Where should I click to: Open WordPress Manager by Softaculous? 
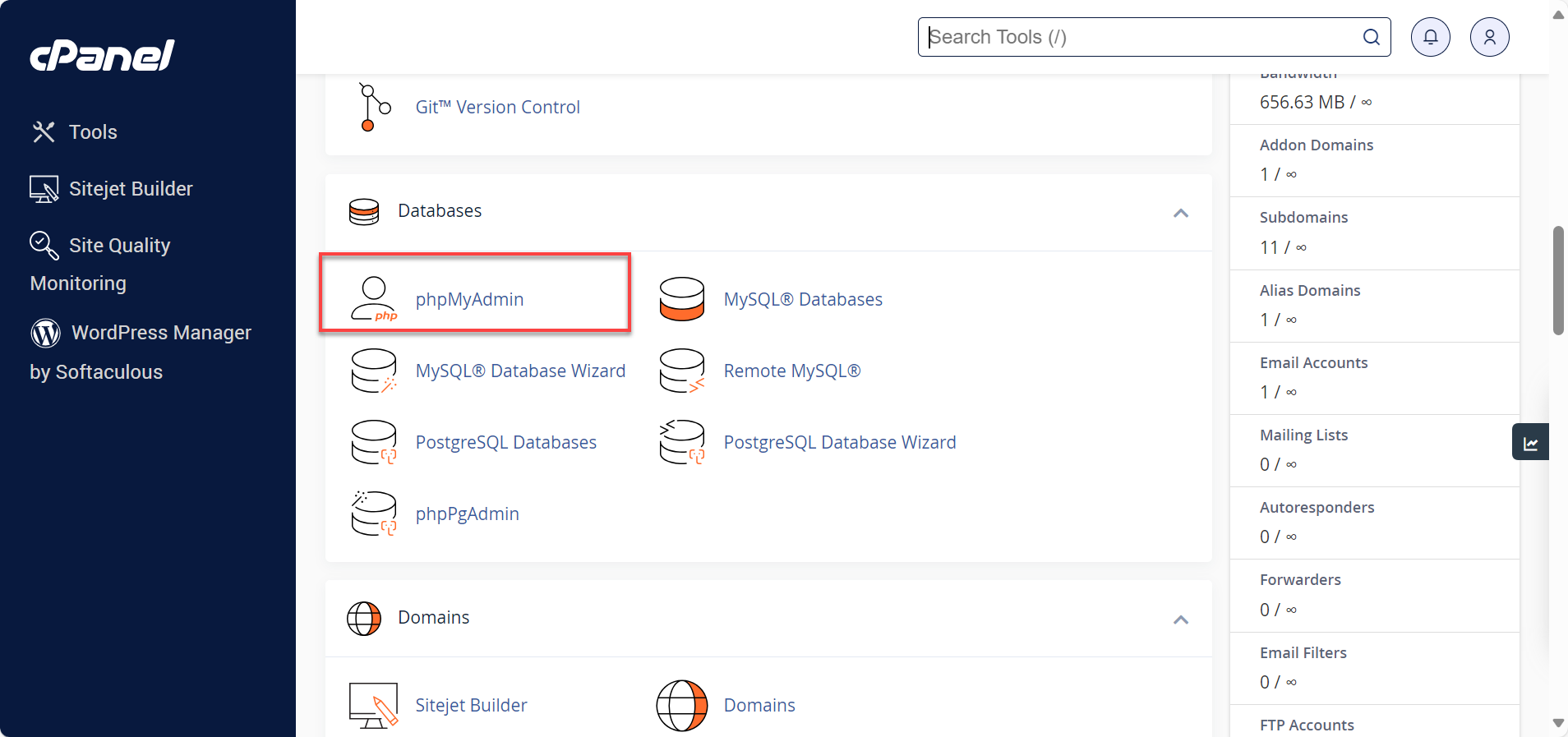point(141,352)
